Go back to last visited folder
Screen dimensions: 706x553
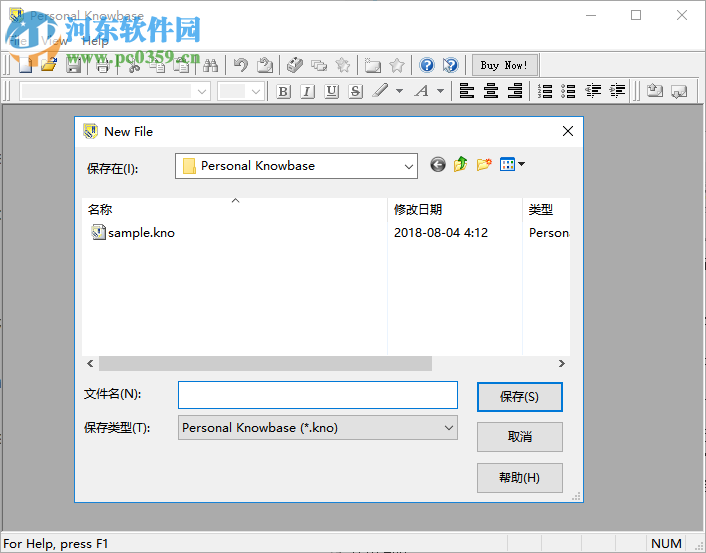(x=438, y=165)
